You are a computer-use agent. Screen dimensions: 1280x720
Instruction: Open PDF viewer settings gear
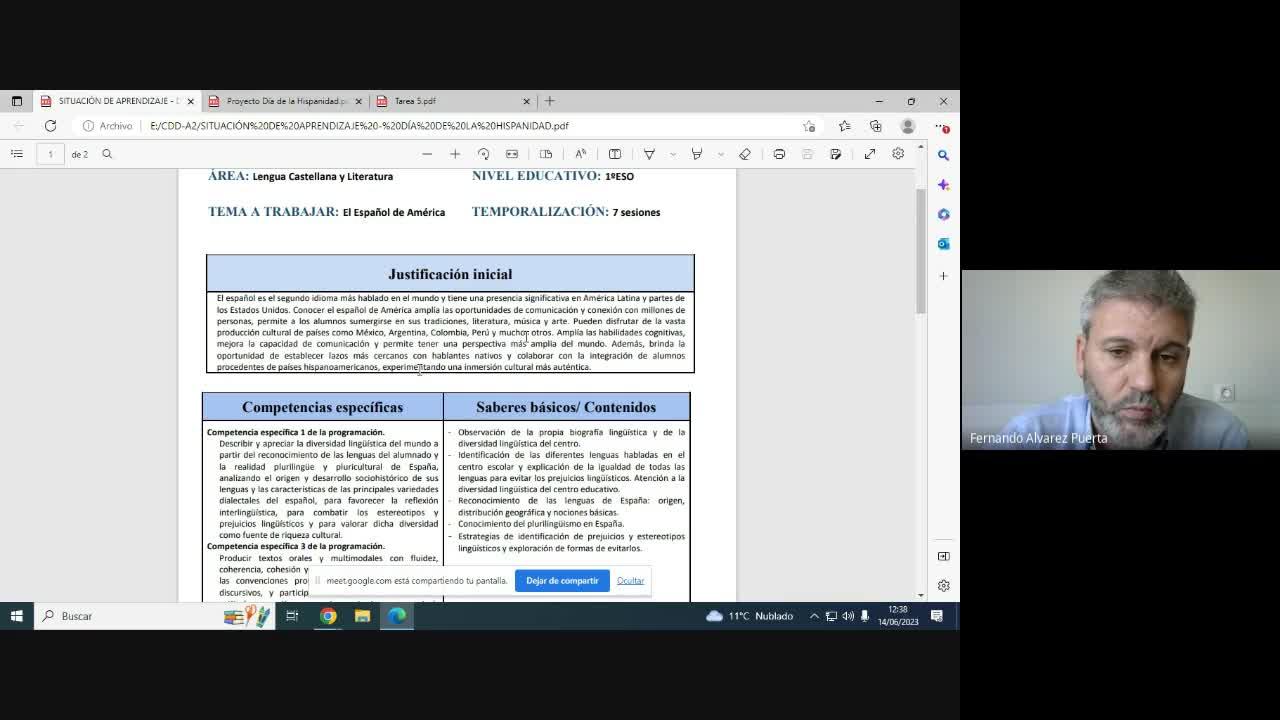[898, 154]
